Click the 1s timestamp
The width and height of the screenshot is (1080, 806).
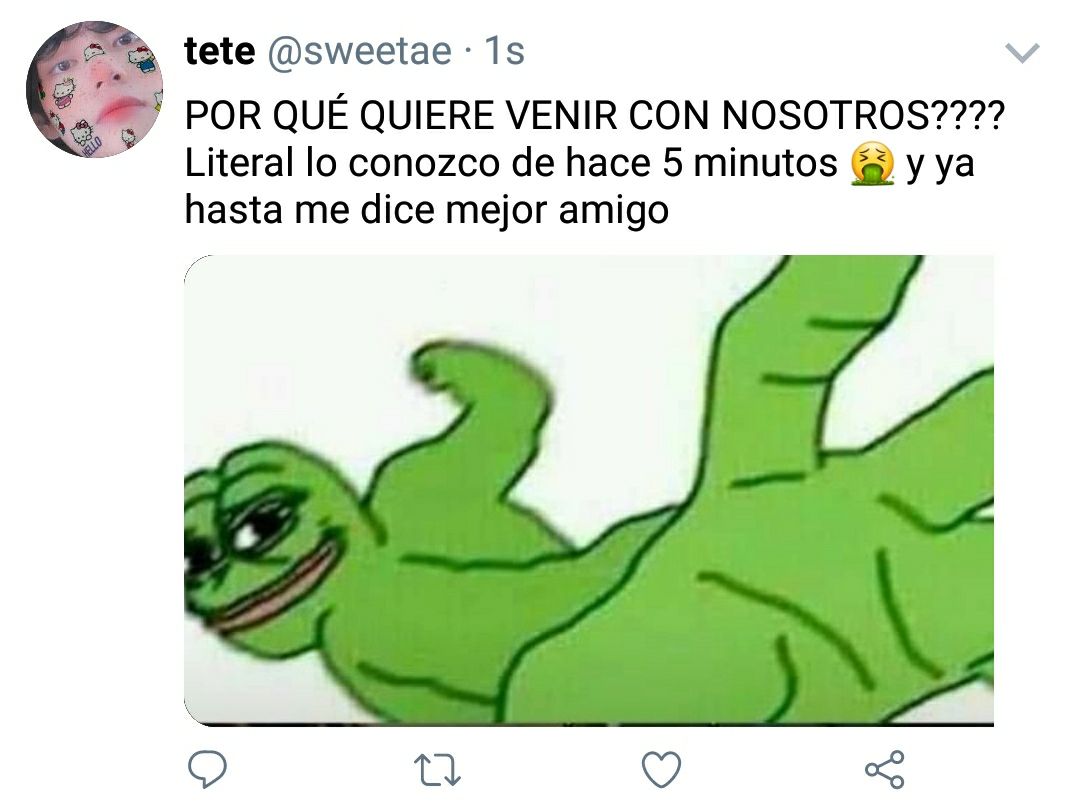(504, 52)
